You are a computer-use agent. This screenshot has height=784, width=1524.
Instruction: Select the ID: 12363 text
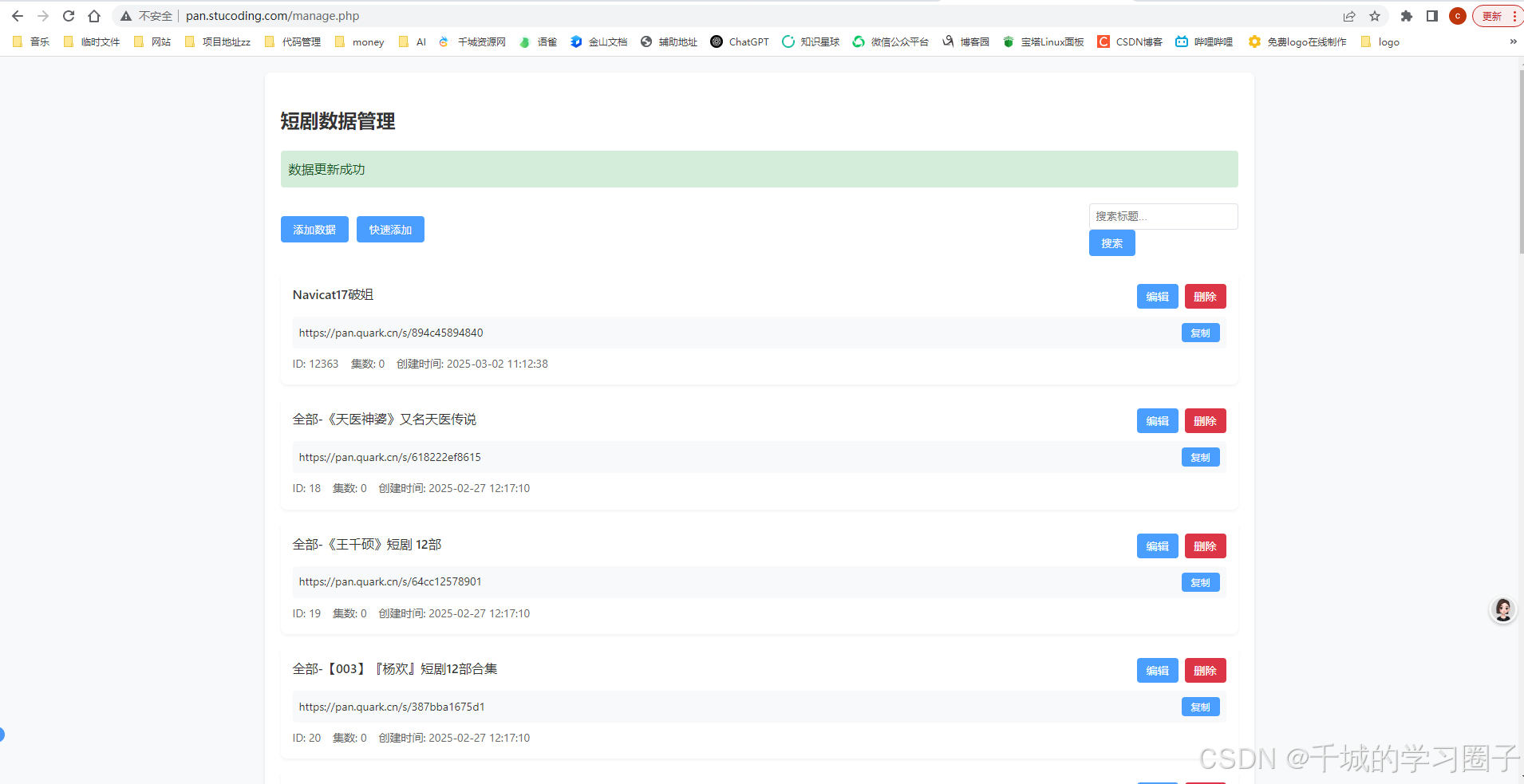click(x=315, y=364)
